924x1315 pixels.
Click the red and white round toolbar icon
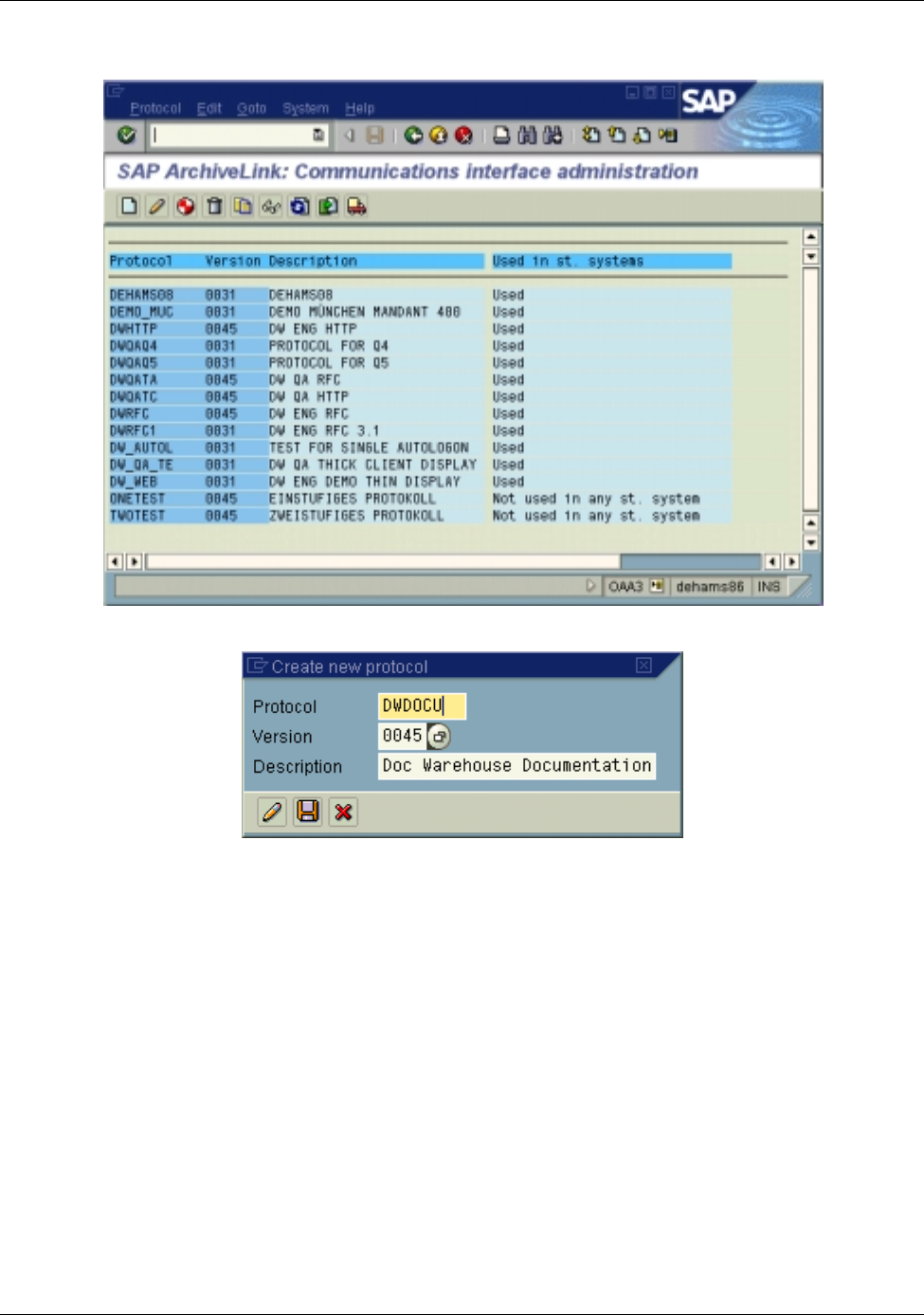[186, 206]
